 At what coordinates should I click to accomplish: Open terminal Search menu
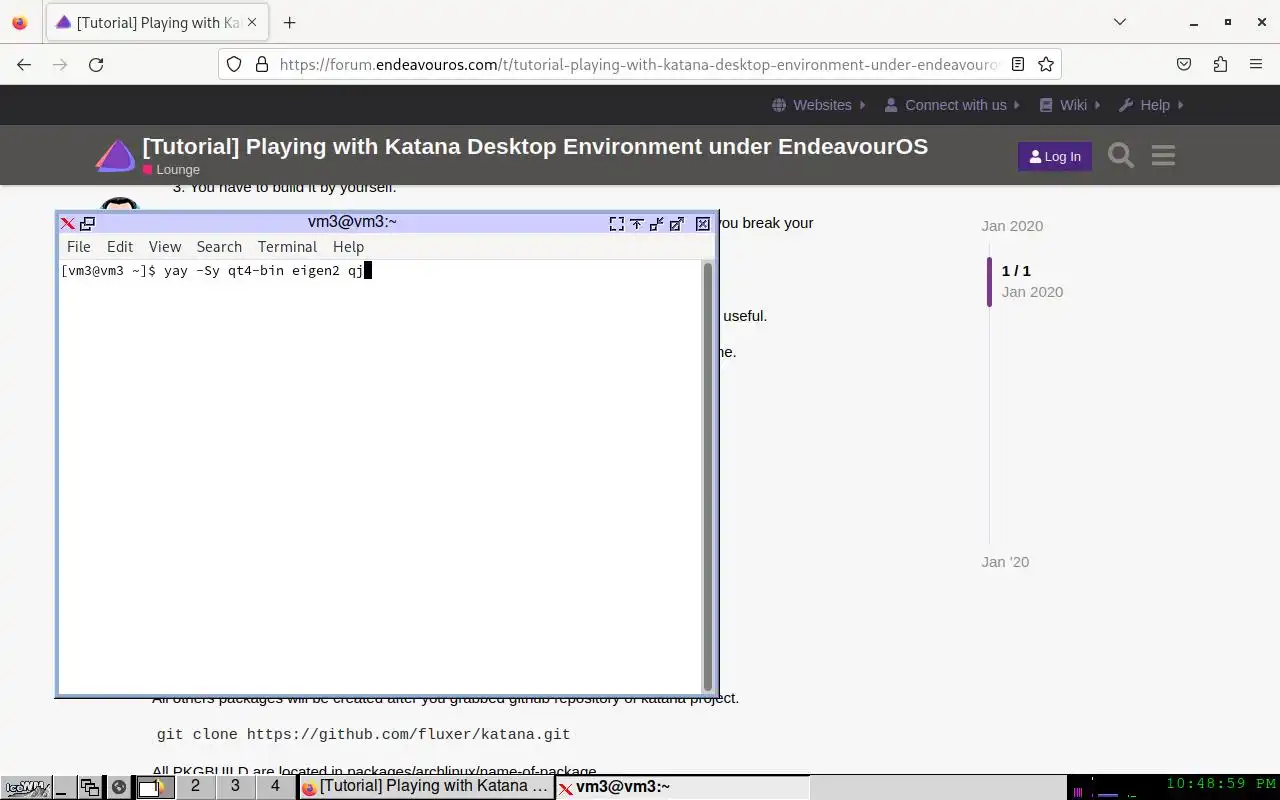point(219,247)
